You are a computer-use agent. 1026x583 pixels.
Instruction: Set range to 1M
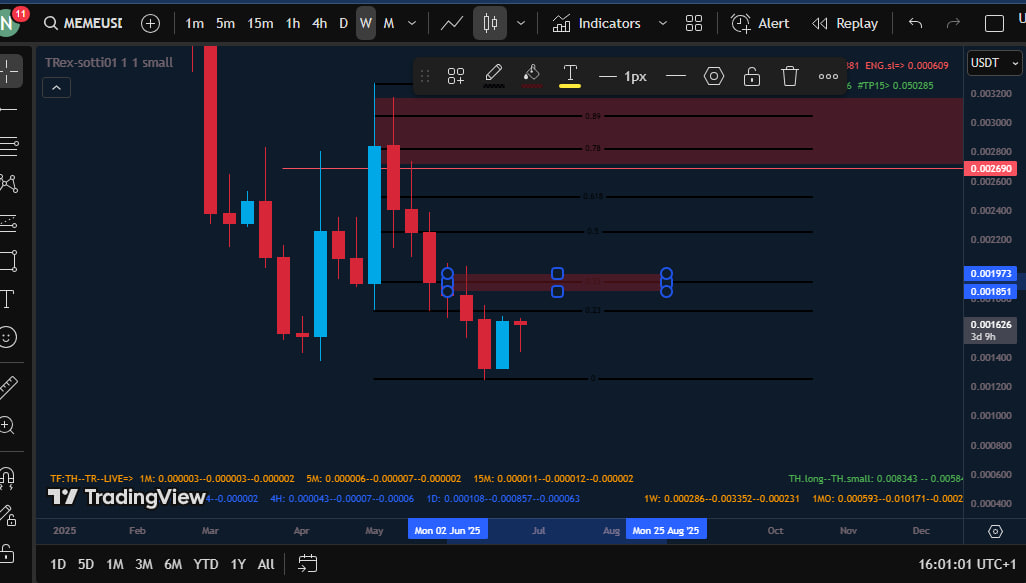click(x=115, y=564)
